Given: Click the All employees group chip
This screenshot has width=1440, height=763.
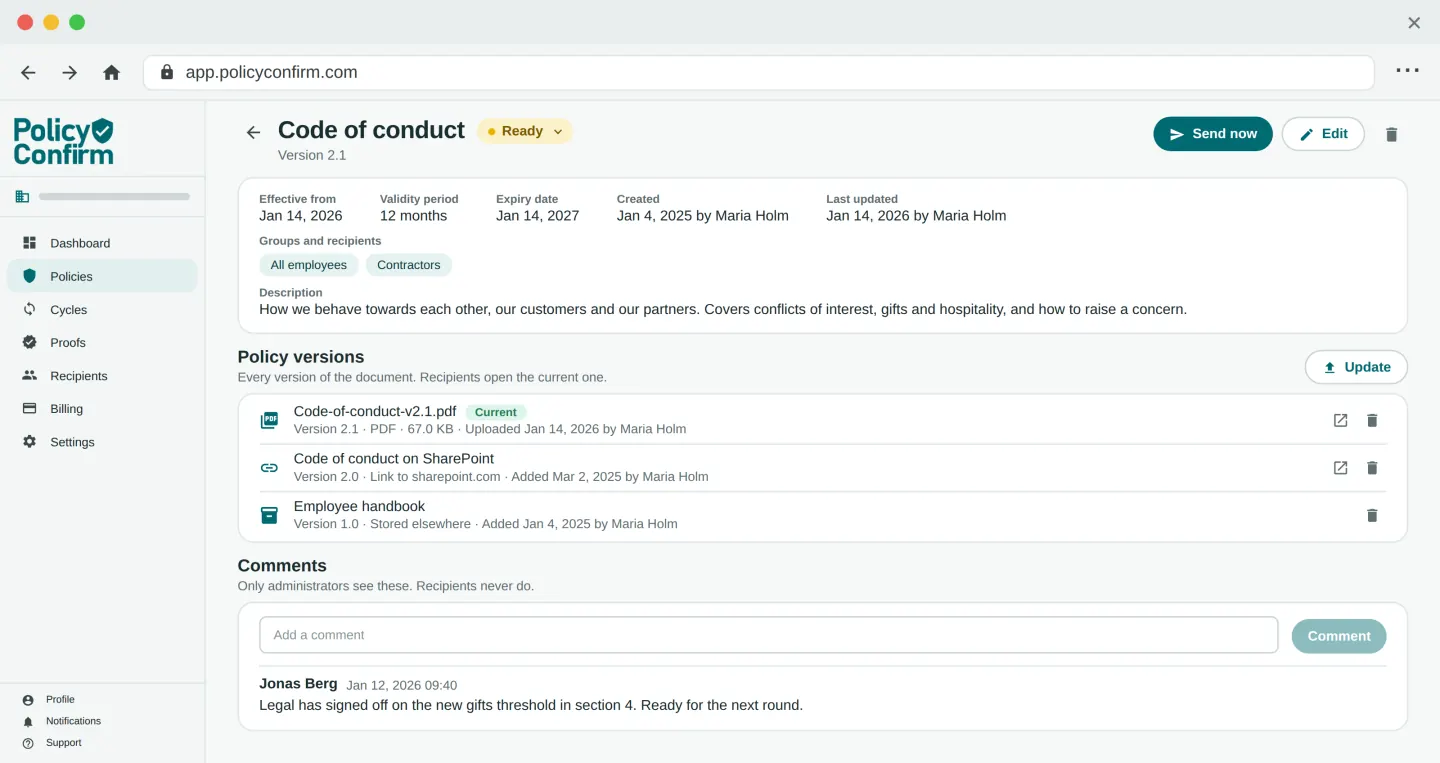Looking at the screenshot, I should click(x=309, y=265).
